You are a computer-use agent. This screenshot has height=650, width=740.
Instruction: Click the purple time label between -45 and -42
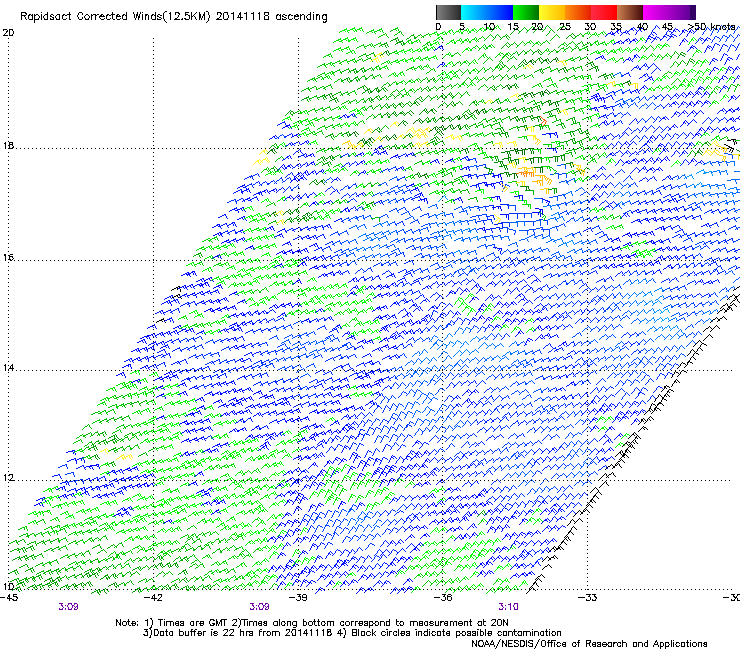pyautogui.click(x=68, y=607)
